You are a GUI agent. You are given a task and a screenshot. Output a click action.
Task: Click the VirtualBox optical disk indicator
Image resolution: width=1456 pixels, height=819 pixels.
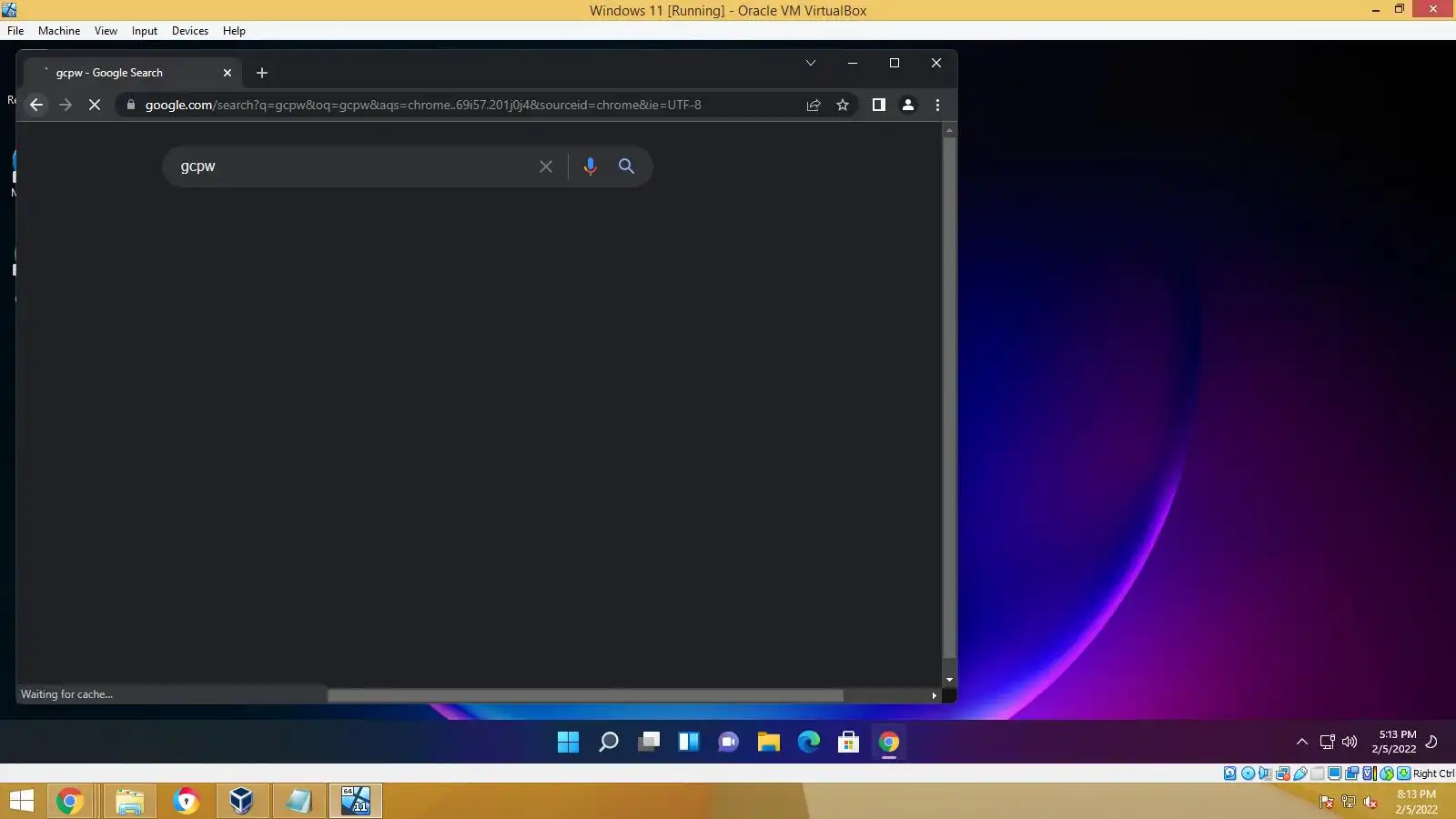point(1248,773)
